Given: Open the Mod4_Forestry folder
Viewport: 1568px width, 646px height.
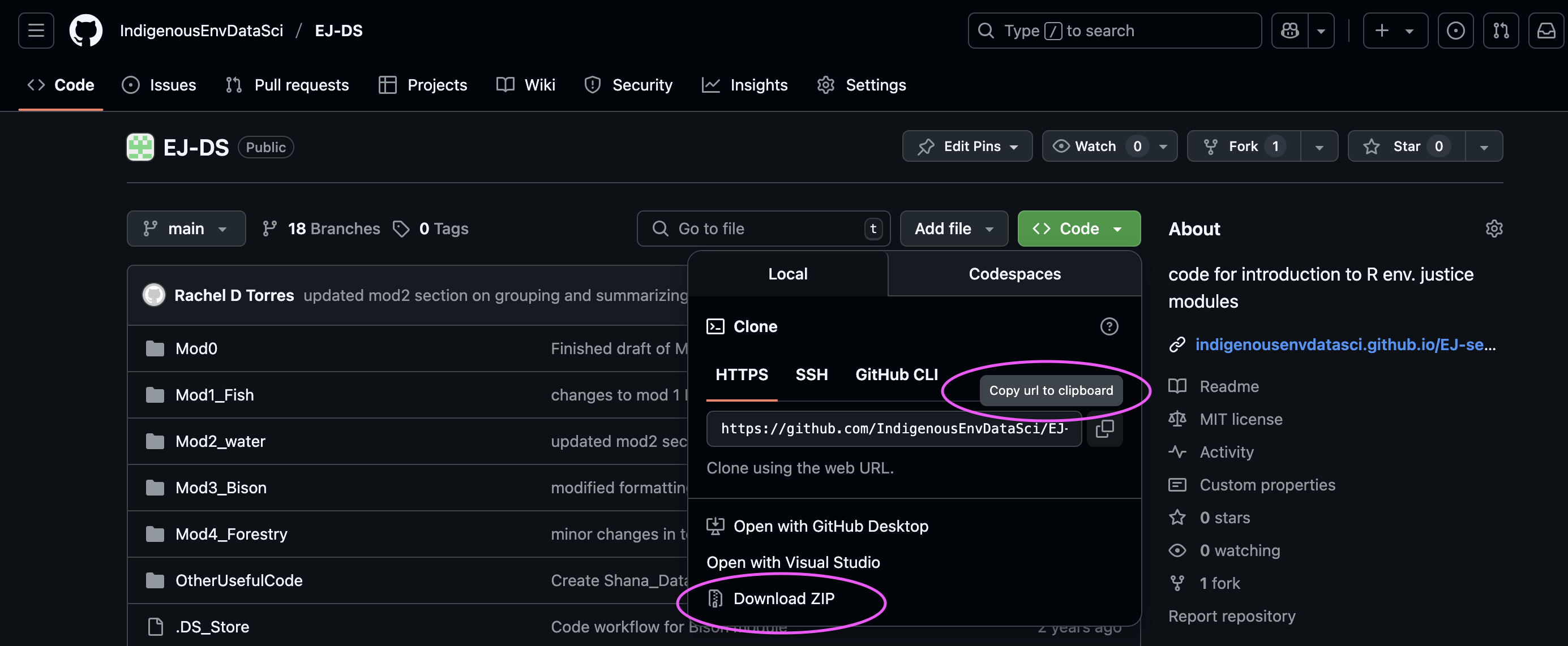Looking at the screenshot, I should tap(232, 534).
